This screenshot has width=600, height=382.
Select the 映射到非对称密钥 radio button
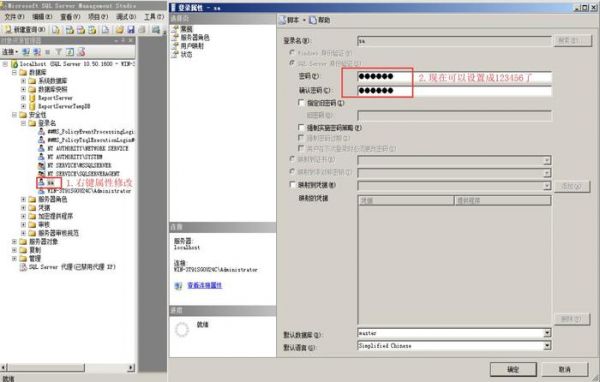click(292, 172)
